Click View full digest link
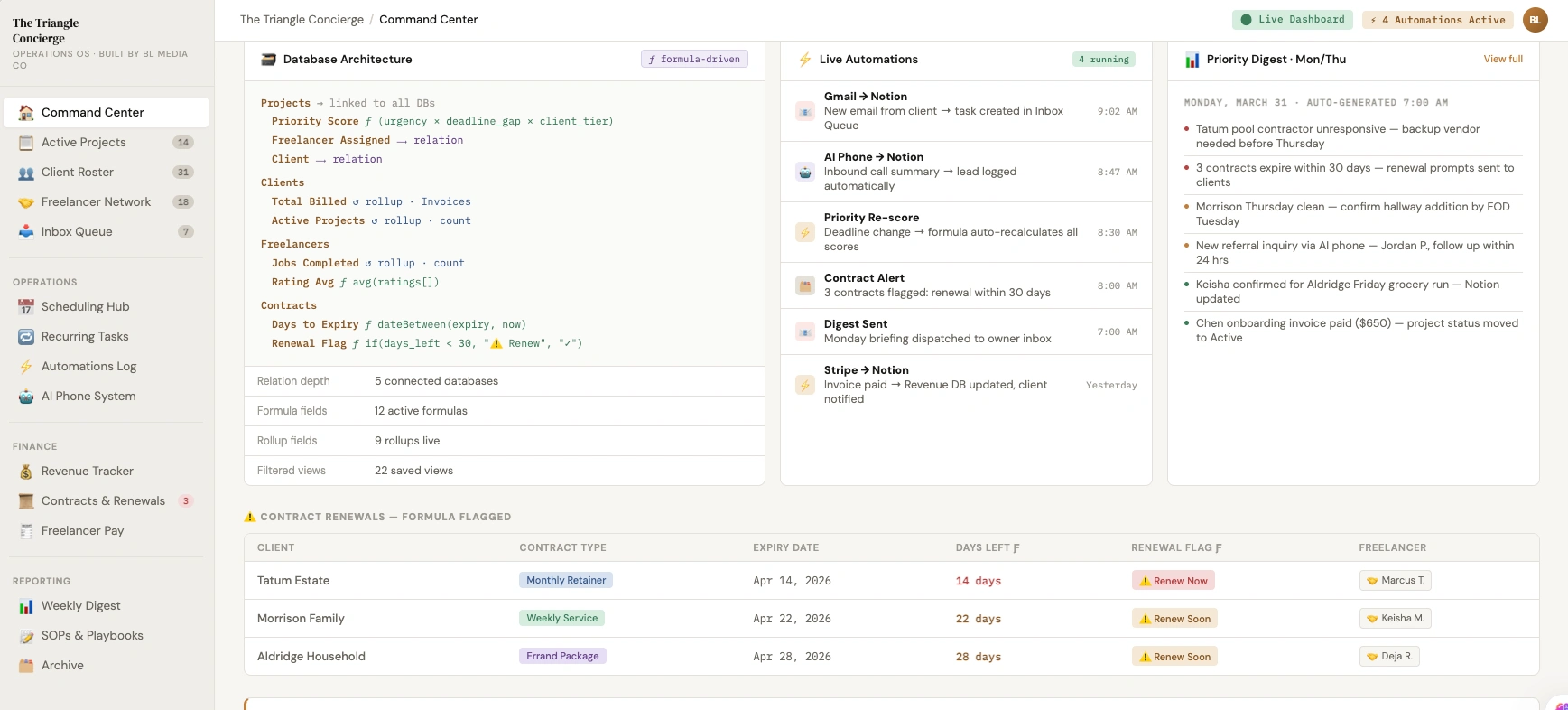Screen dimensions: 1568x710 point(1502,60)
